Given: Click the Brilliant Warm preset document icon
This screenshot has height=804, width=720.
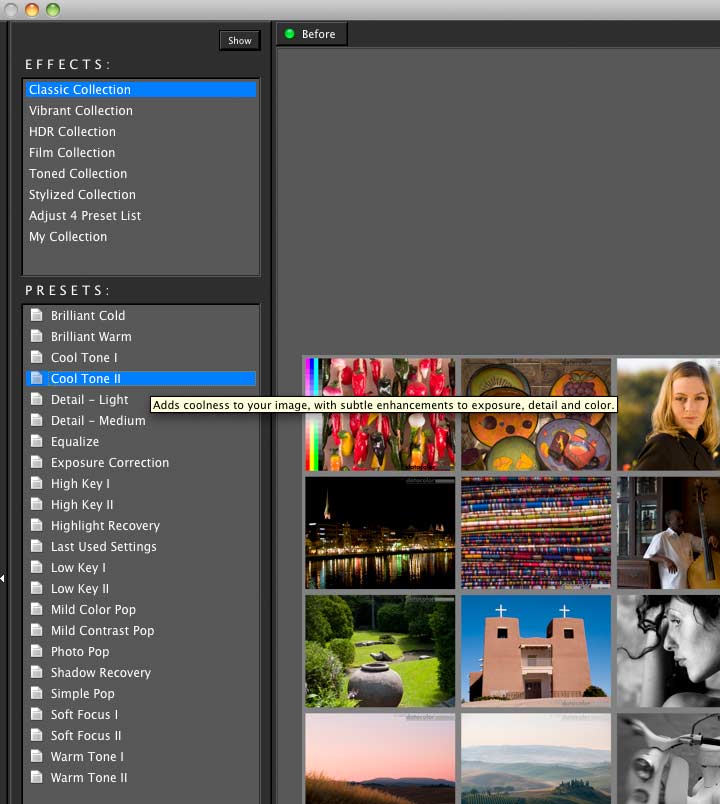Looking at the screenshot, I should click(x=36, y=336).
